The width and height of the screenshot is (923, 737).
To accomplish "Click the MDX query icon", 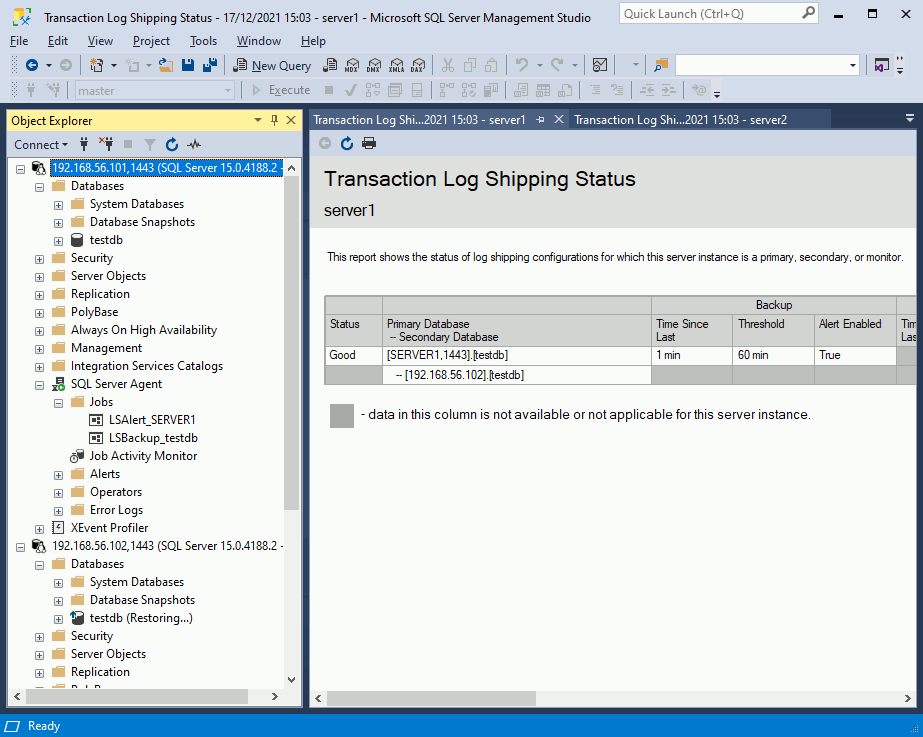I will point(352,65).
